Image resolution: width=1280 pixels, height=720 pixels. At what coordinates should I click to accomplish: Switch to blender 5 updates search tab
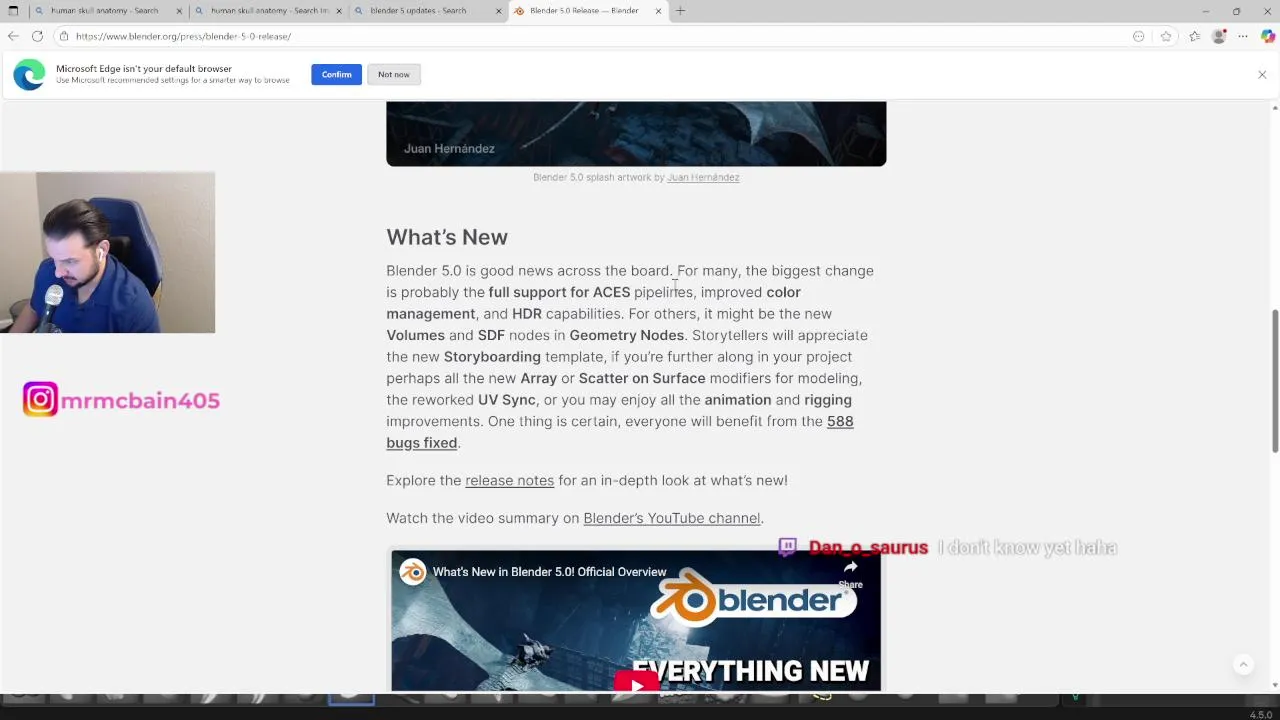(427, 11)
